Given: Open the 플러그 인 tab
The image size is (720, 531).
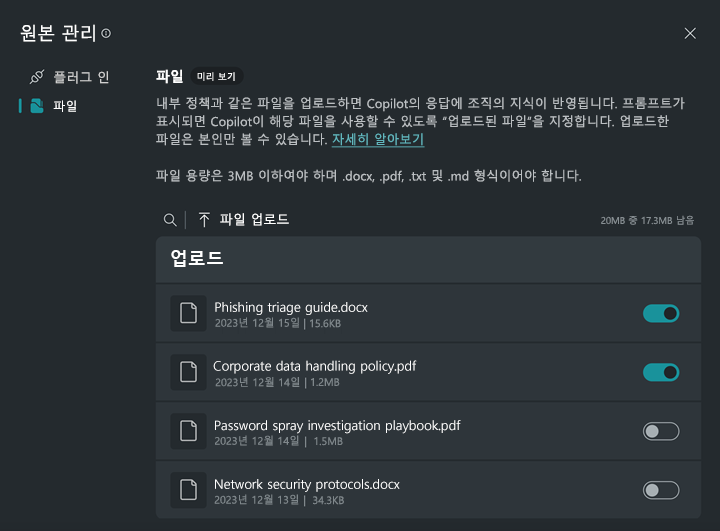Looking at the screenshot, I should point(80,77).
